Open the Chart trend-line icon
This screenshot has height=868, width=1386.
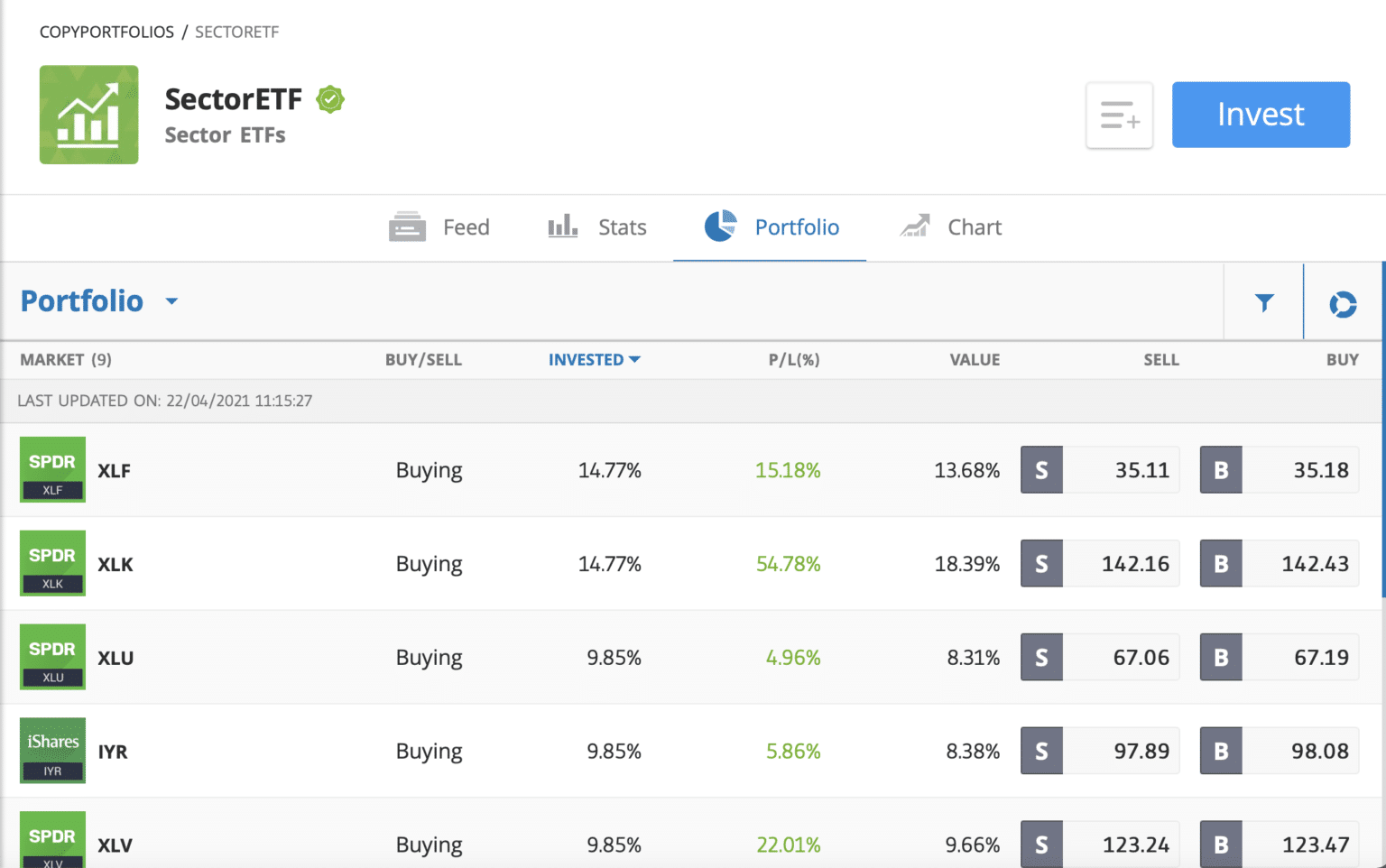915,226
